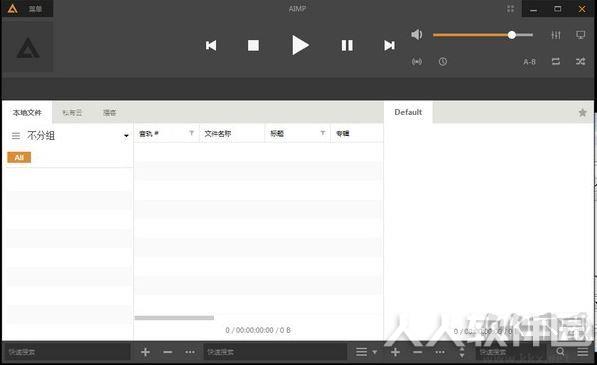Open the visualization monitor icon
This screenshot has height=365, width=597.
click(581, 35)
